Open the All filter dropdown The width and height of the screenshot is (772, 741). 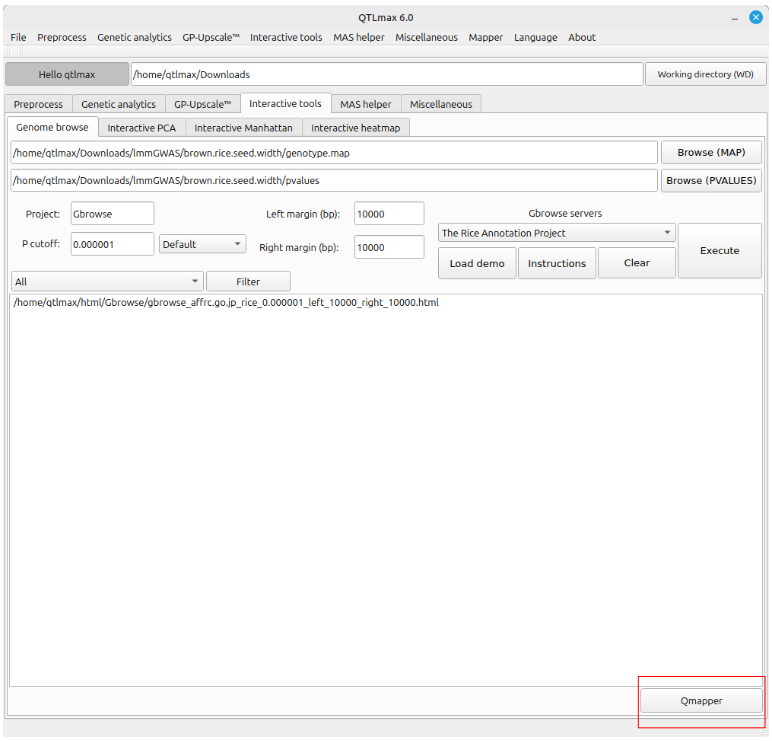point(106,282)
